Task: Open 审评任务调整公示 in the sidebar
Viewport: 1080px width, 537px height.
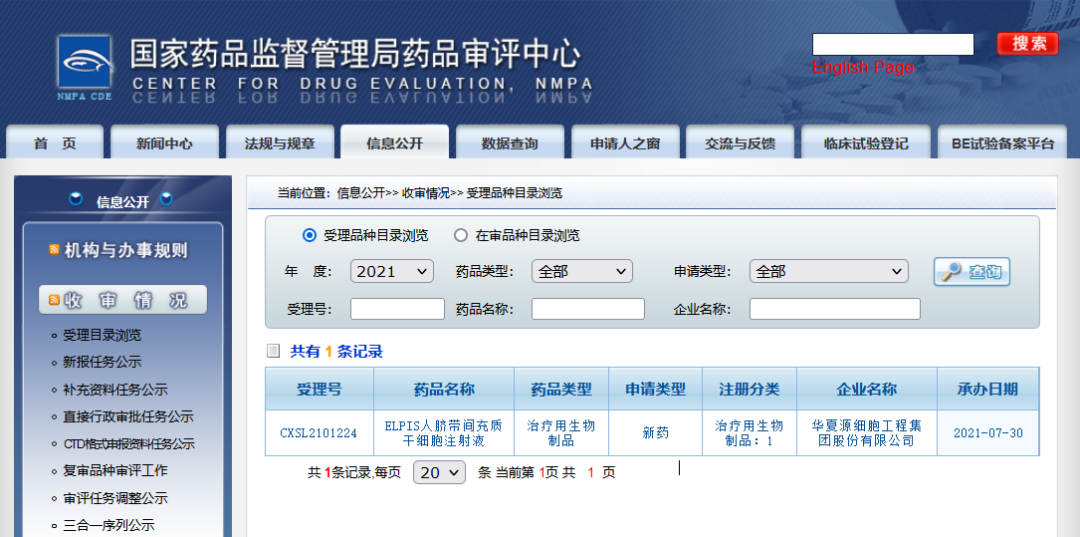Action: pyautogui.click(x=115, y=498)
